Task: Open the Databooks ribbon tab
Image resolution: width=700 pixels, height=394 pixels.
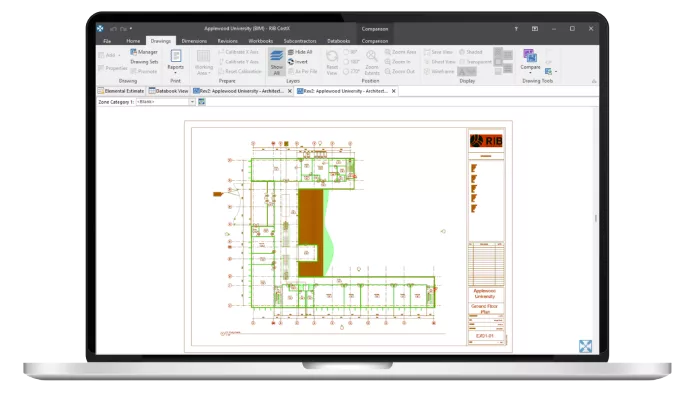Action: 338,41
